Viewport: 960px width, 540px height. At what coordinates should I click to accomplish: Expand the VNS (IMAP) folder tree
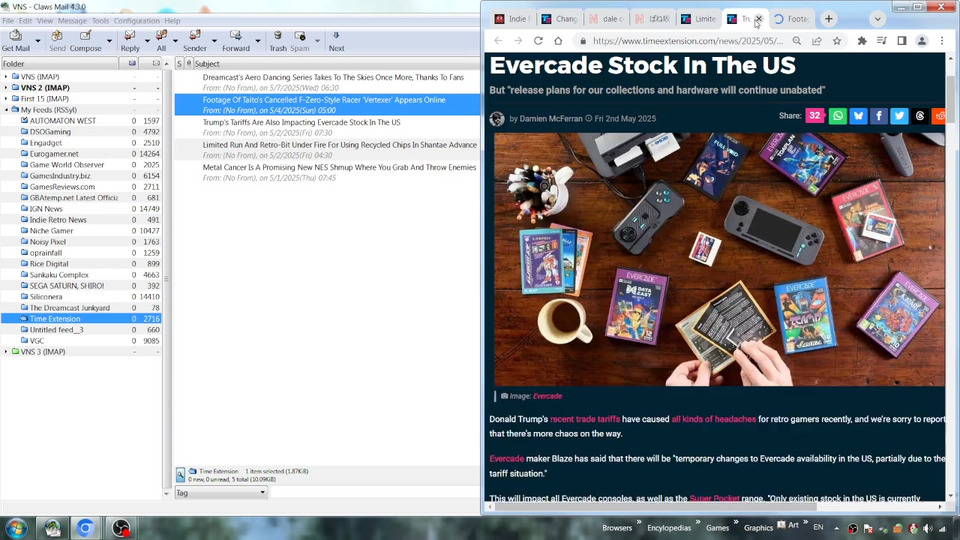tap(6, 77)
